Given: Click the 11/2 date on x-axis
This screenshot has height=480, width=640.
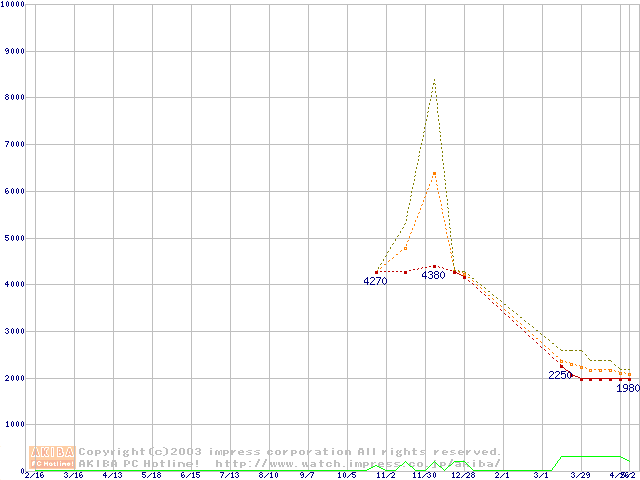Looking at the screenshot, I should pos(385,475).
